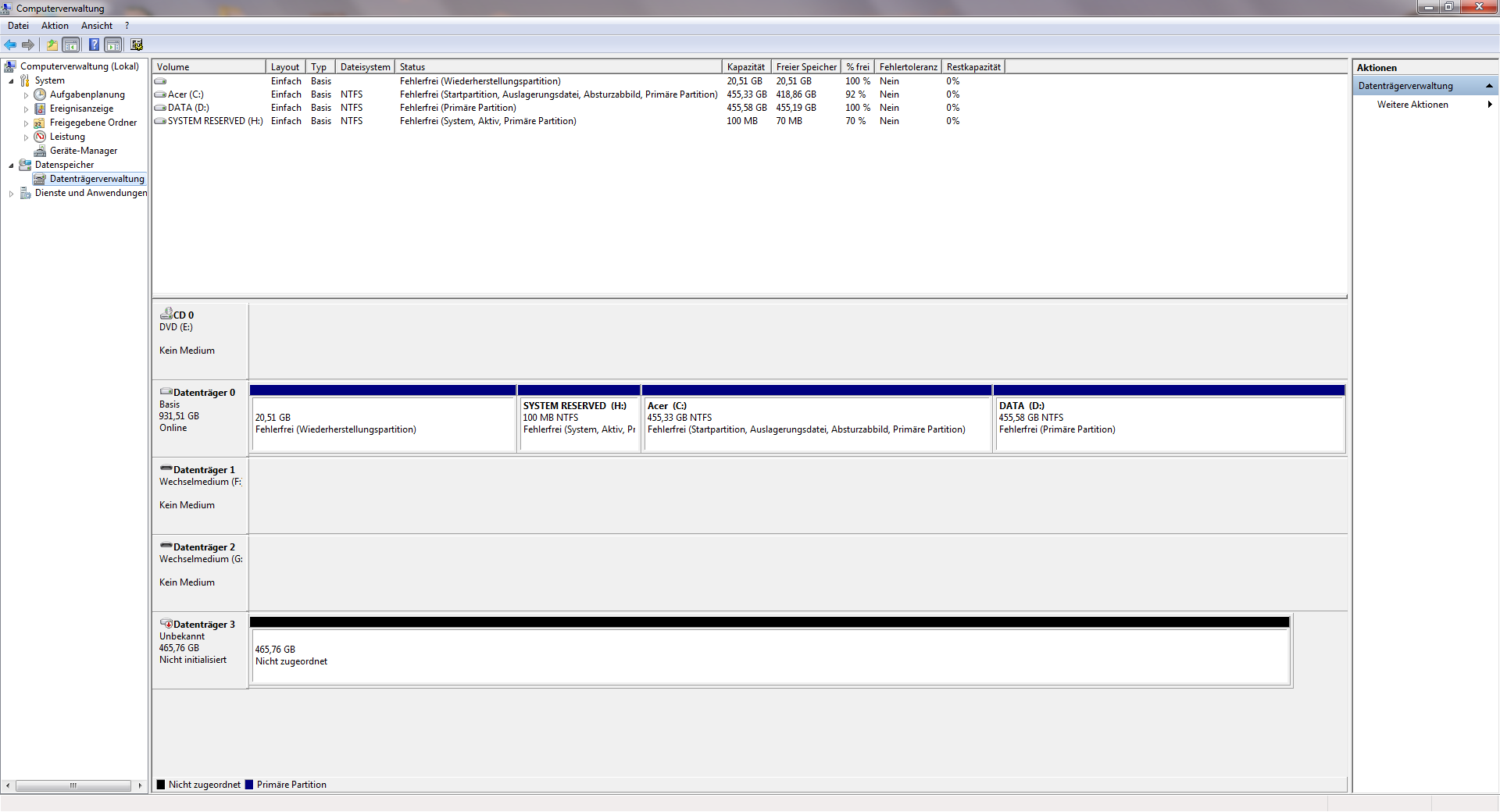
Task: Expand the Leistung node
Action: [26, 137]
